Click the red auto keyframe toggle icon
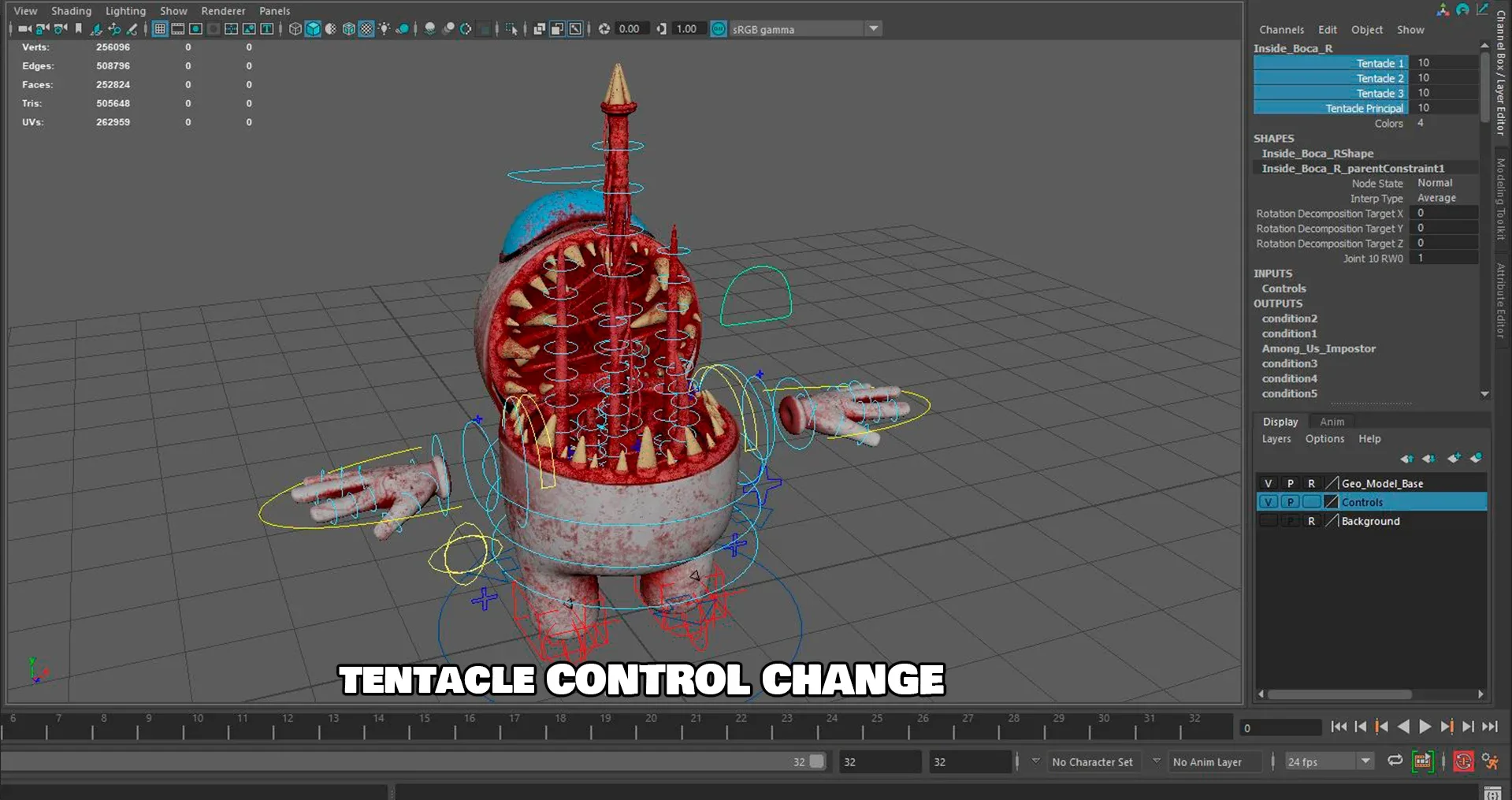Image resolution: width=1512 pixels, height=800 pixels. coord(1463,761)
